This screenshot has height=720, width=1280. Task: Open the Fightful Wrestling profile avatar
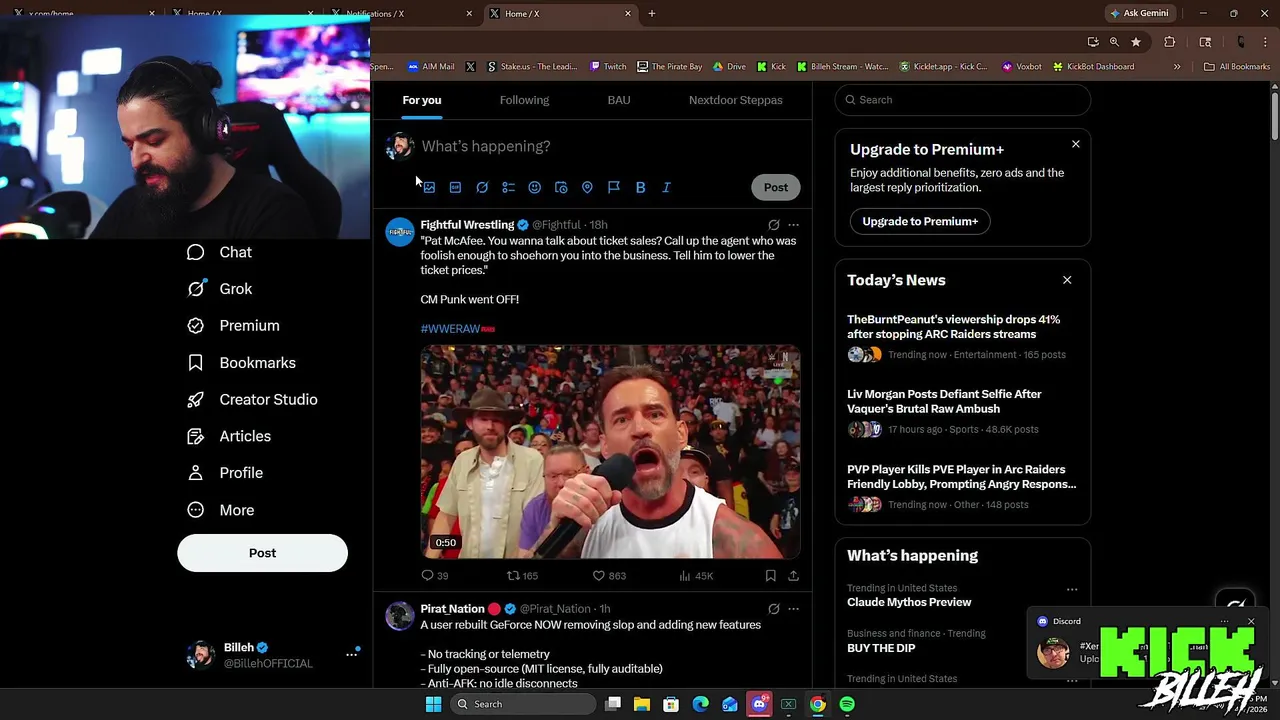click(400, 231)
